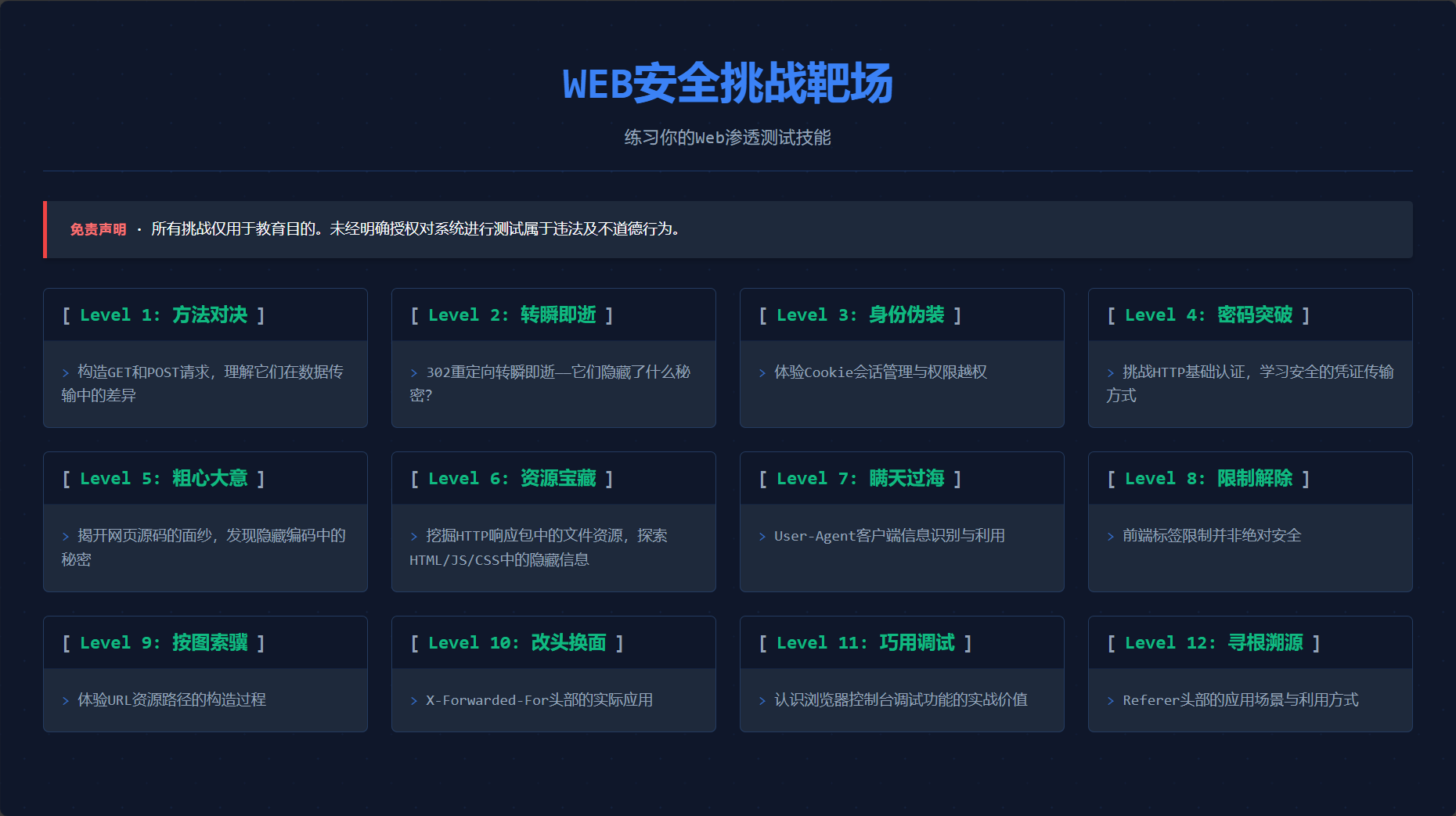
Task: Select Level 11: 巧用调试 card title
Action: click(x=866, y=642)
